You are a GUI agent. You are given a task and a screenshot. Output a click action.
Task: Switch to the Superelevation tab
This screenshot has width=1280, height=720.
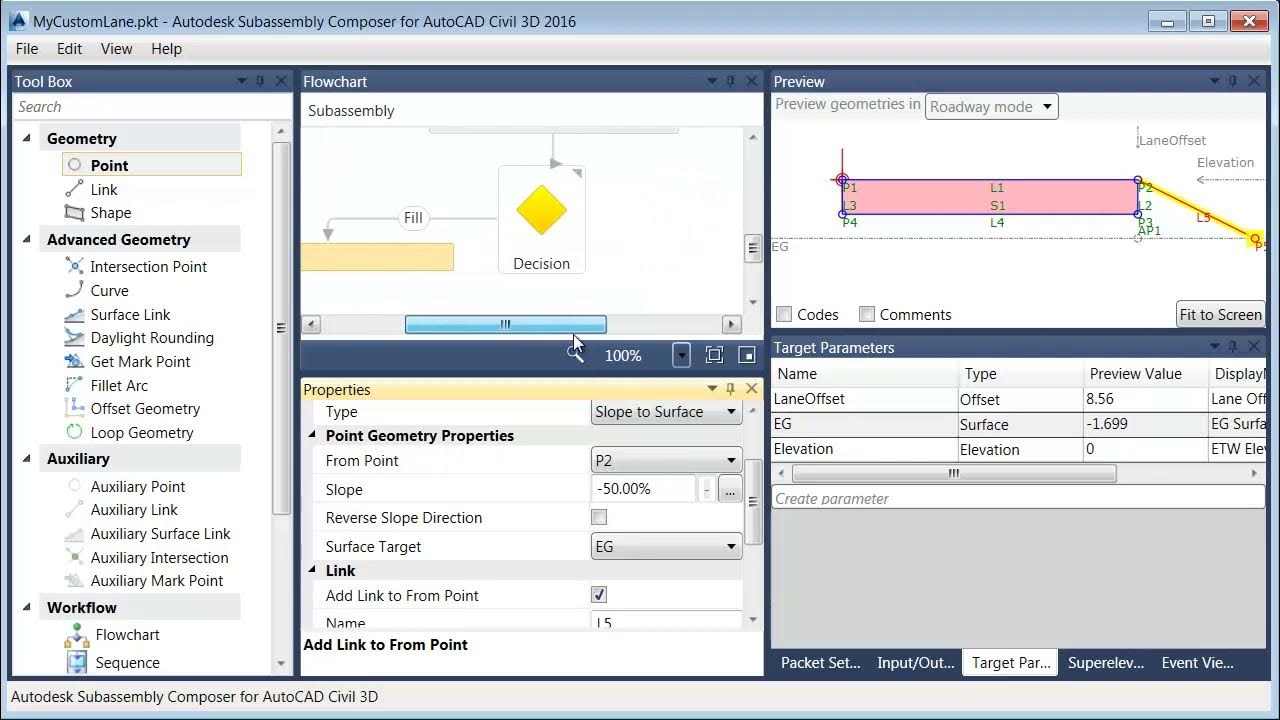tap(1106, 662)
